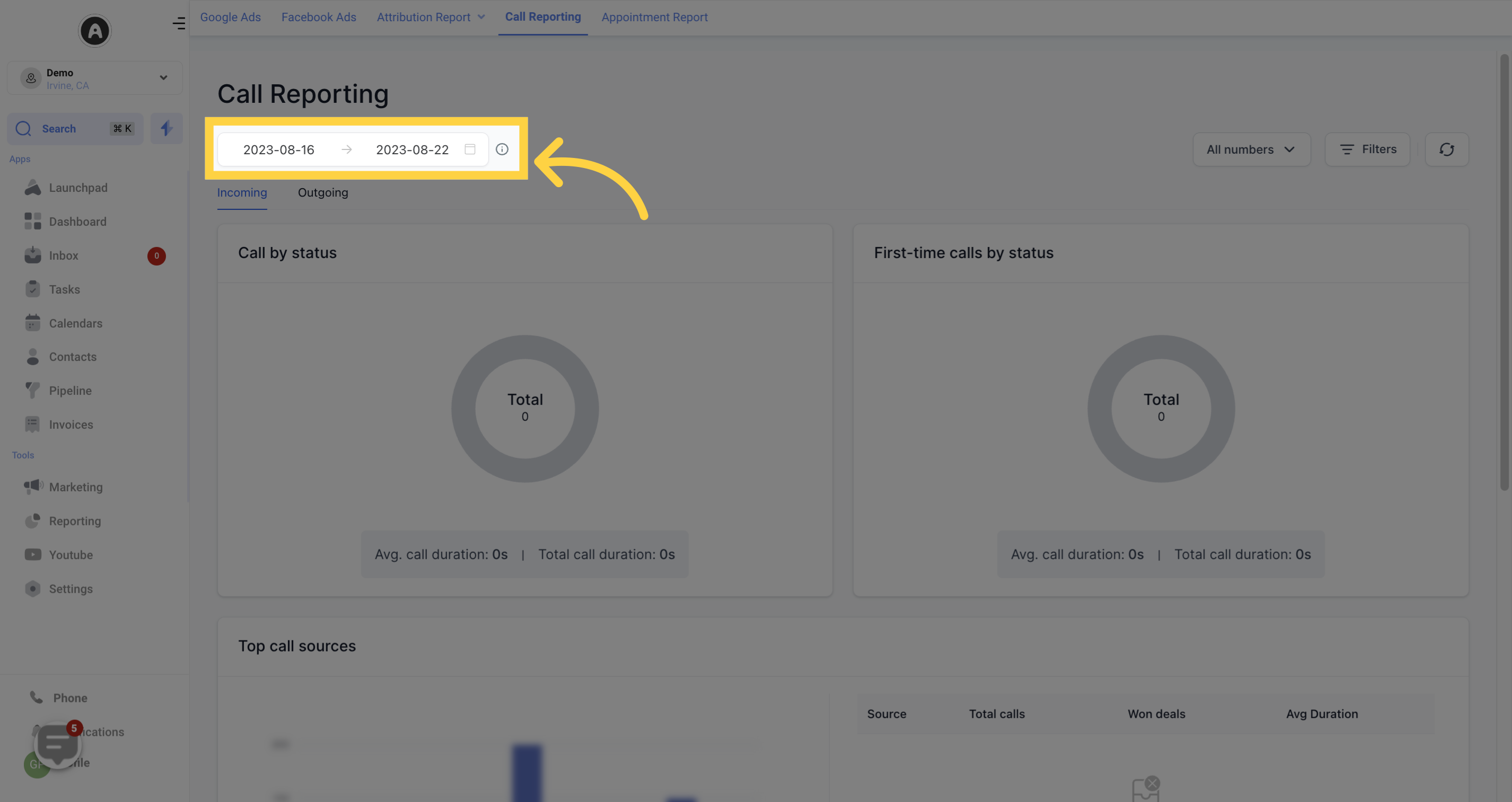This screenshot has width=1512, height=802.
Task: Navigate to Reporting section
Action: 75,521
